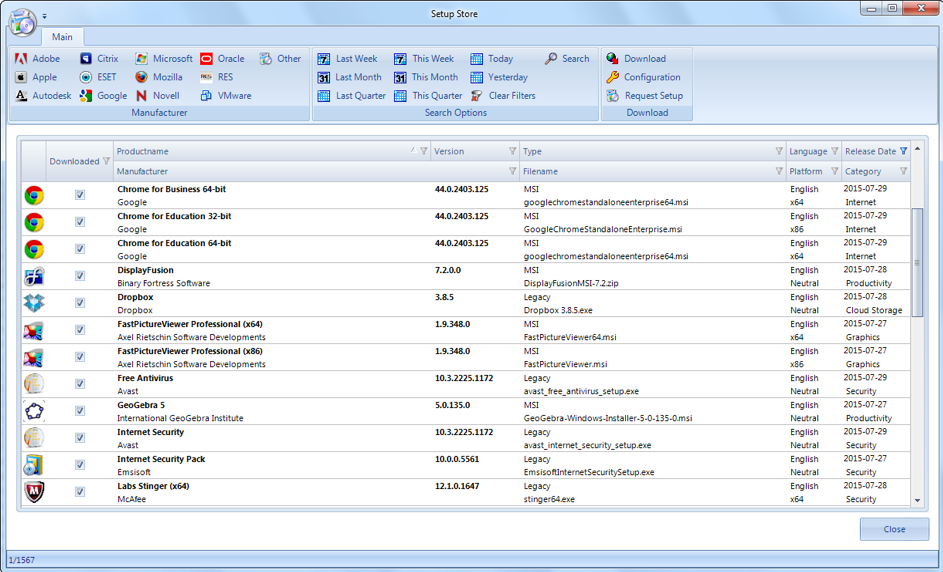This screenshot has height=572, width=943.
Task: Select the Dropbox 3.8.5.exe filename
Action: (558, 310)
